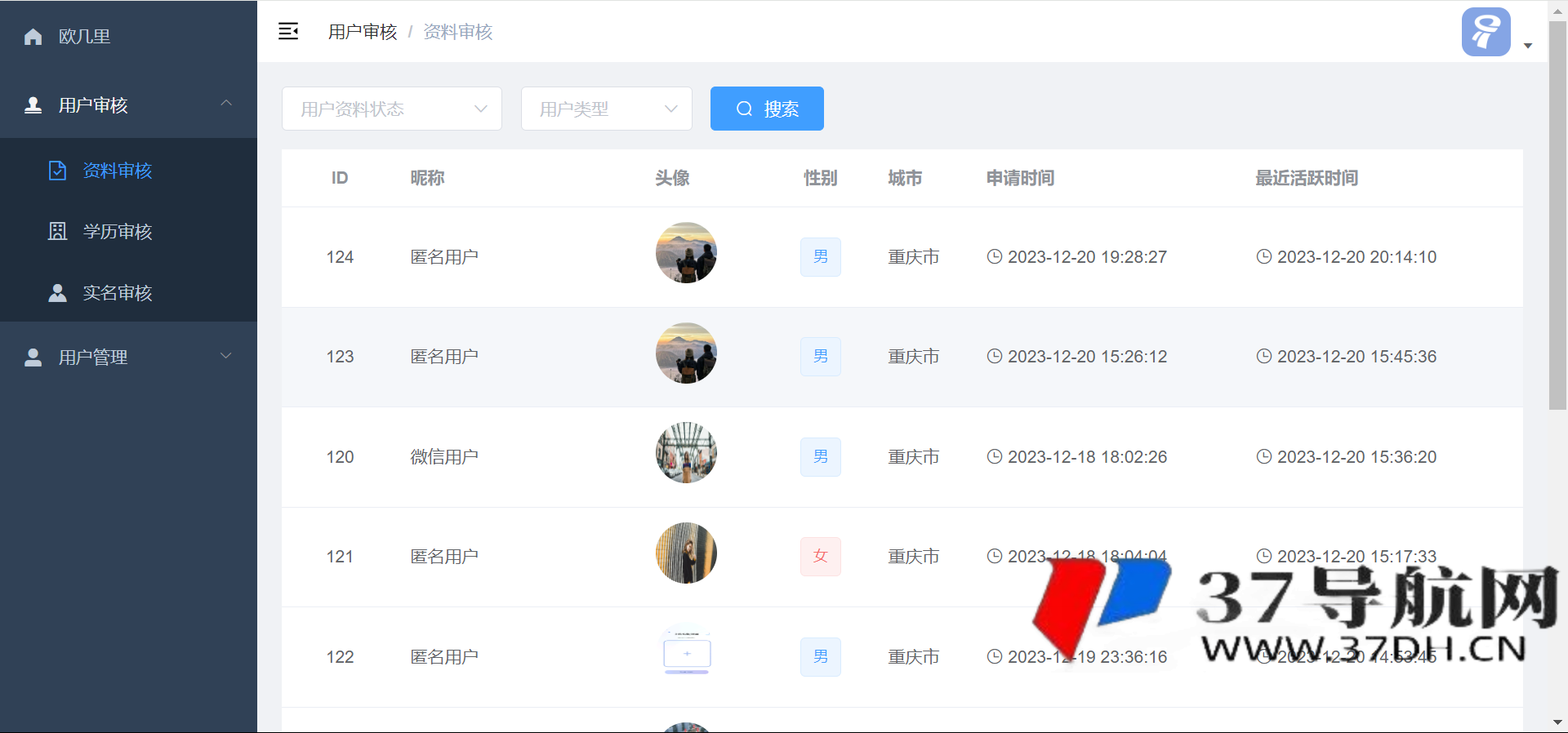Click the 男 gender tag in row 123
1568x733 pixels.
tap(821, 357)
